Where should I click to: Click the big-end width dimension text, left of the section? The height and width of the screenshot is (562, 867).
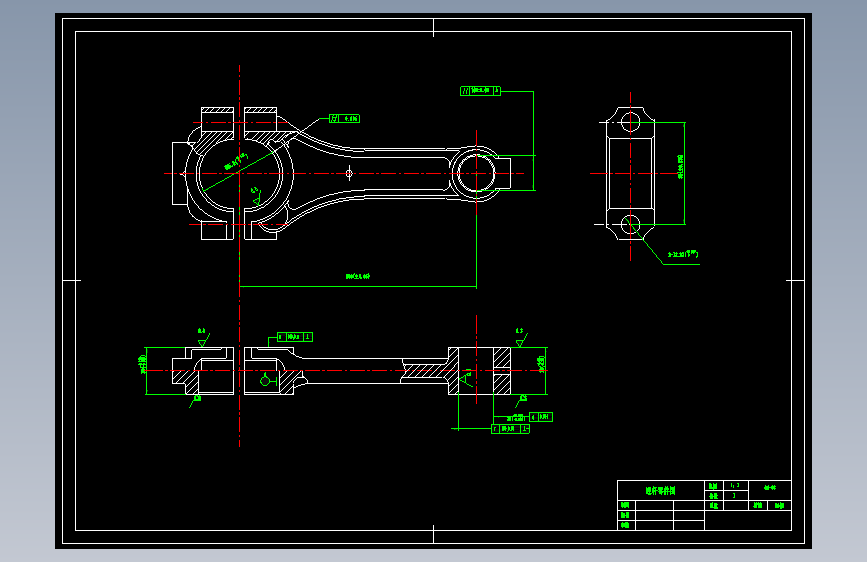pyautogui.click(x=143, y=365)
